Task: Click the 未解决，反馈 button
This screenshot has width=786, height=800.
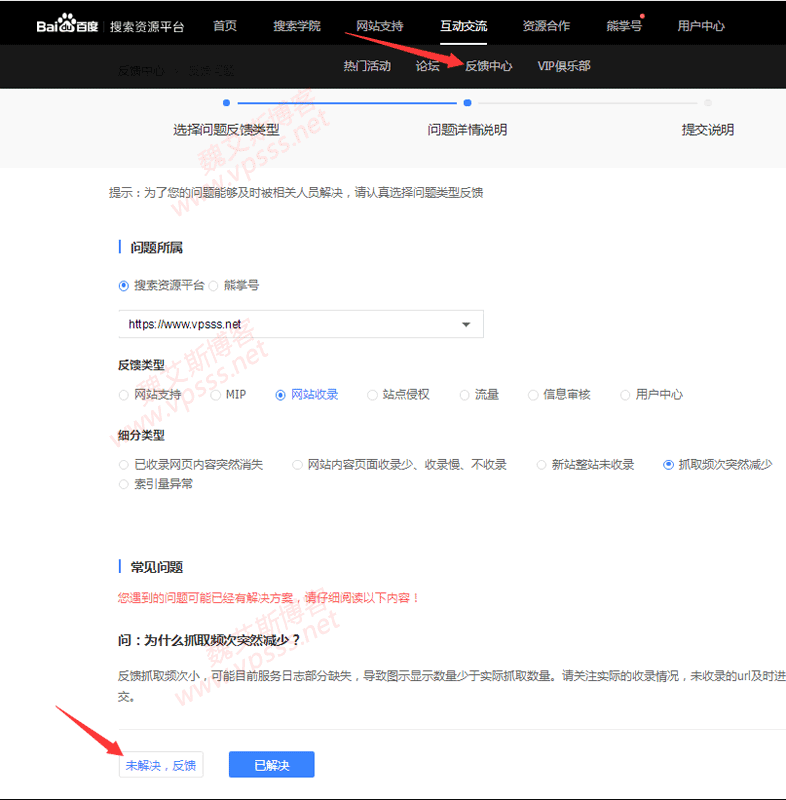Action: pyautogui.click(x=161, y=765)
